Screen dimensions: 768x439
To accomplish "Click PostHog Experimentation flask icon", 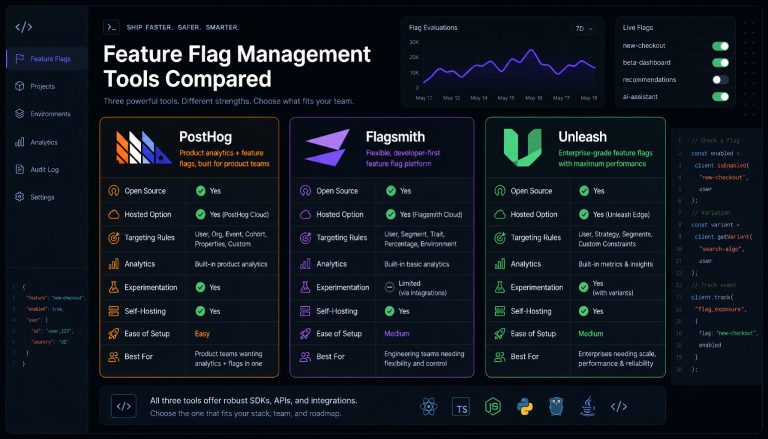I will point(114,287).
